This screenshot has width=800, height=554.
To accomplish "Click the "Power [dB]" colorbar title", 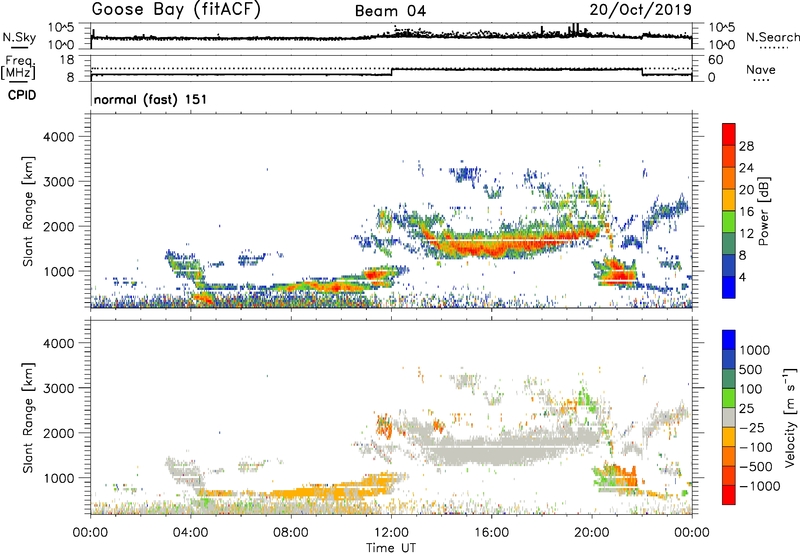I will tap(763, 211).
